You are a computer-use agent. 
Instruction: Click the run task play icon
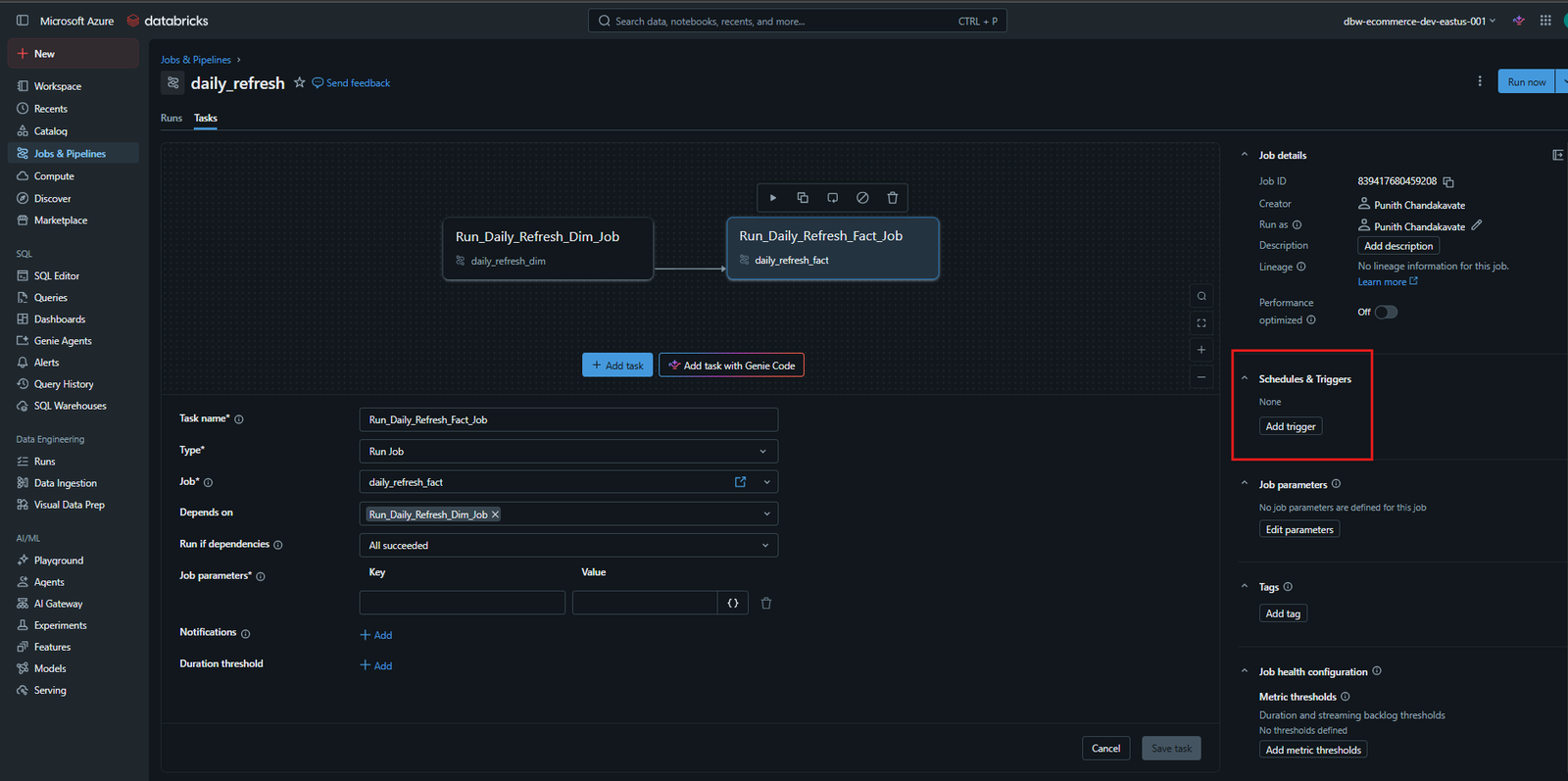coord(773,198)
